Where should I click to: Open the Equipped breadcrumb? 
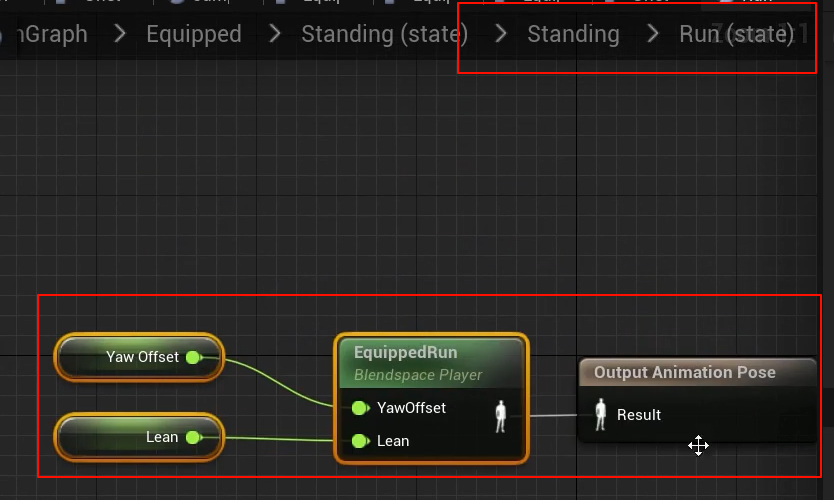pyautogui.click(x=194, y=34)
